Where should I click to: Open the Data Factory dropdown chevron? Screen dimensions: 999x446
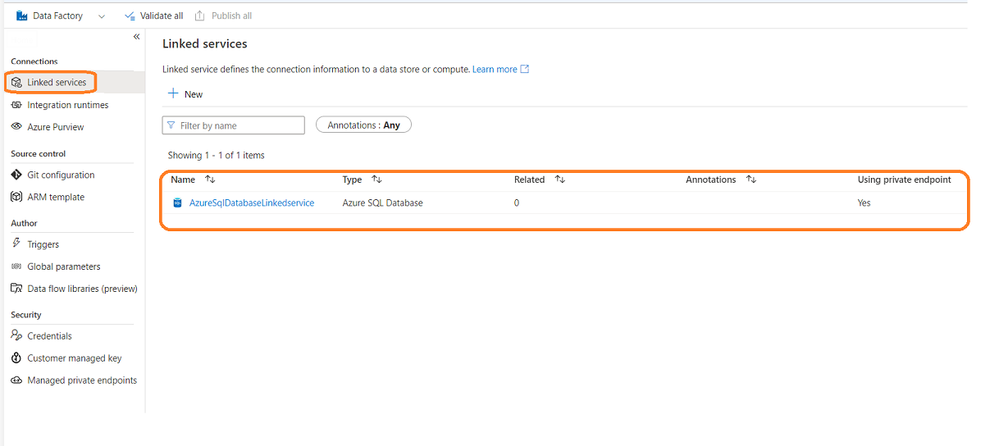coord(102,16)
